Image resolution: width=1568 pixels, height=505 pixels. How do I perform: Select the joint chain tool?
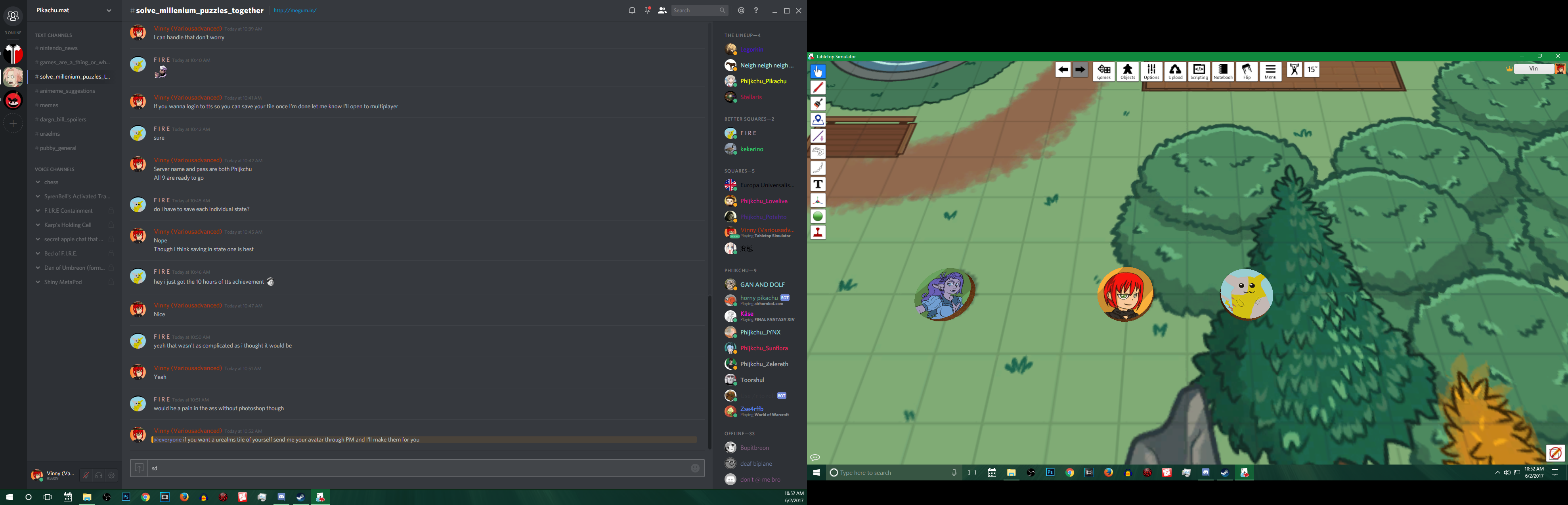[x=817, y=167]
